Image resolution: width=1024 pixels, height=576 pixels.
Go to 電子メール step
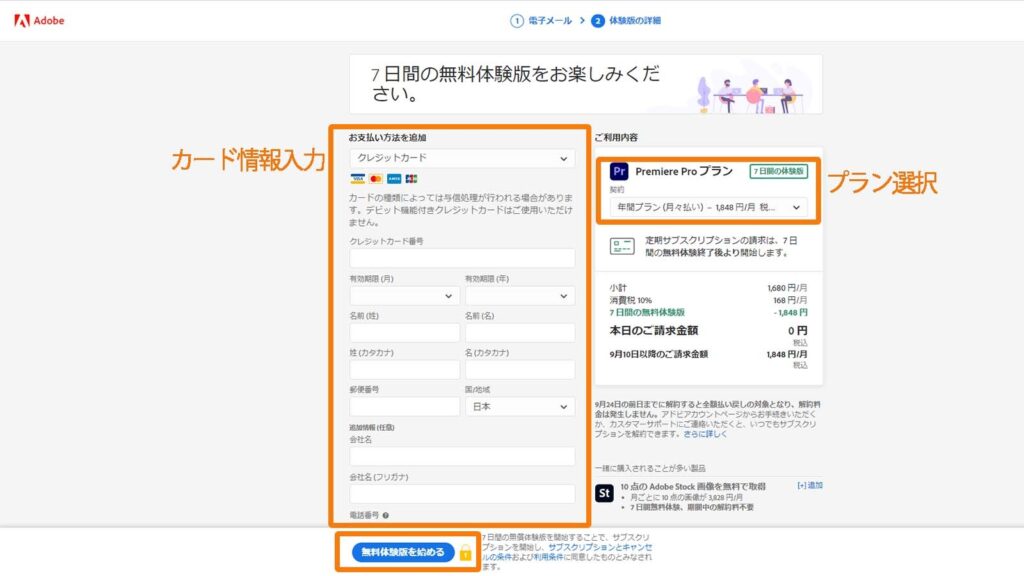click(x=550, y=21)
